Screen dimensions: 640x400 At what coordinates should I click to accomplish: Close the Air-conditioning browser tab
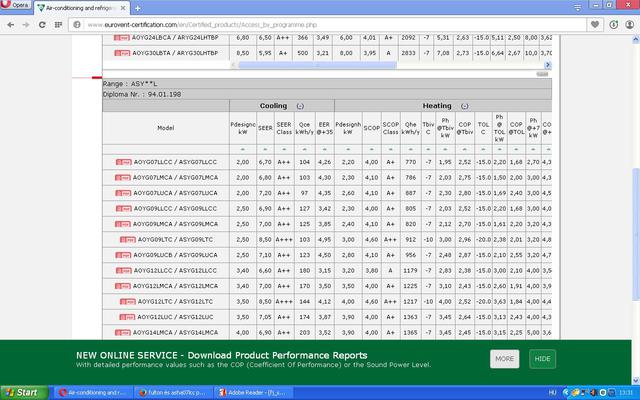coord(123,8)
